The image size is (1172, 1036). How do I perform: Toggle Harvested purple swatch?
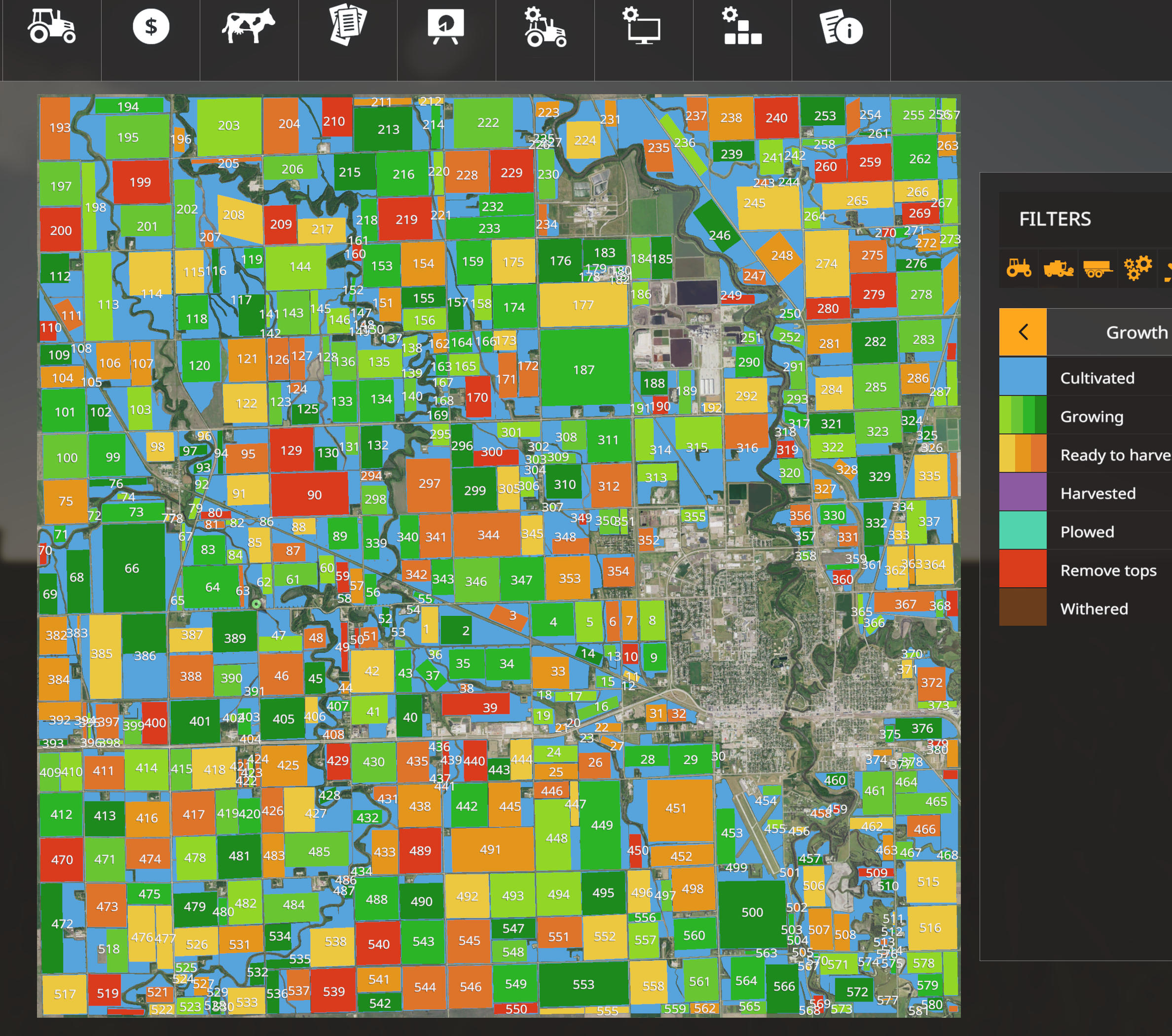coord(1023,491)
